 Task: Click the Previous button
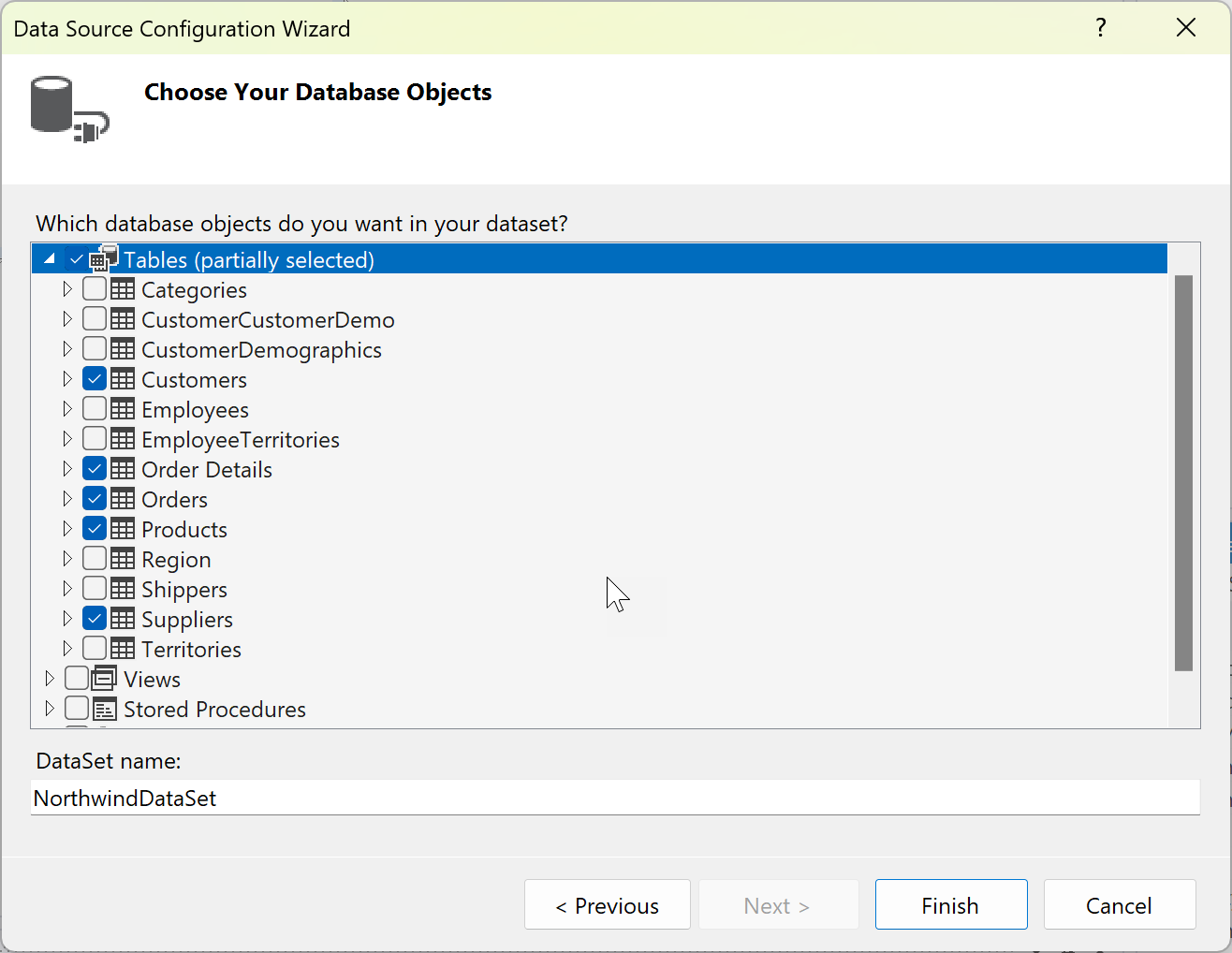coord(607,904)
